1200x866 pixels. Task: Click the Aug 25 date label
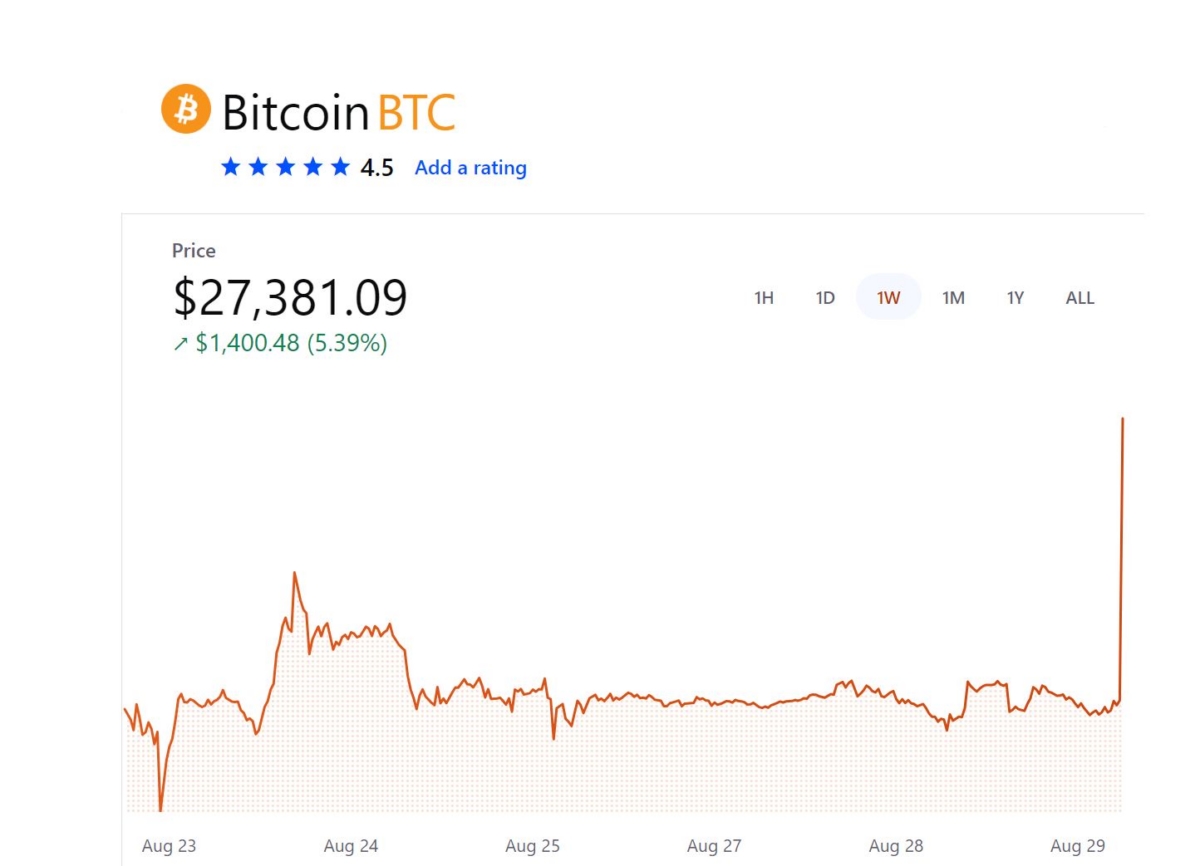(532, 845)
